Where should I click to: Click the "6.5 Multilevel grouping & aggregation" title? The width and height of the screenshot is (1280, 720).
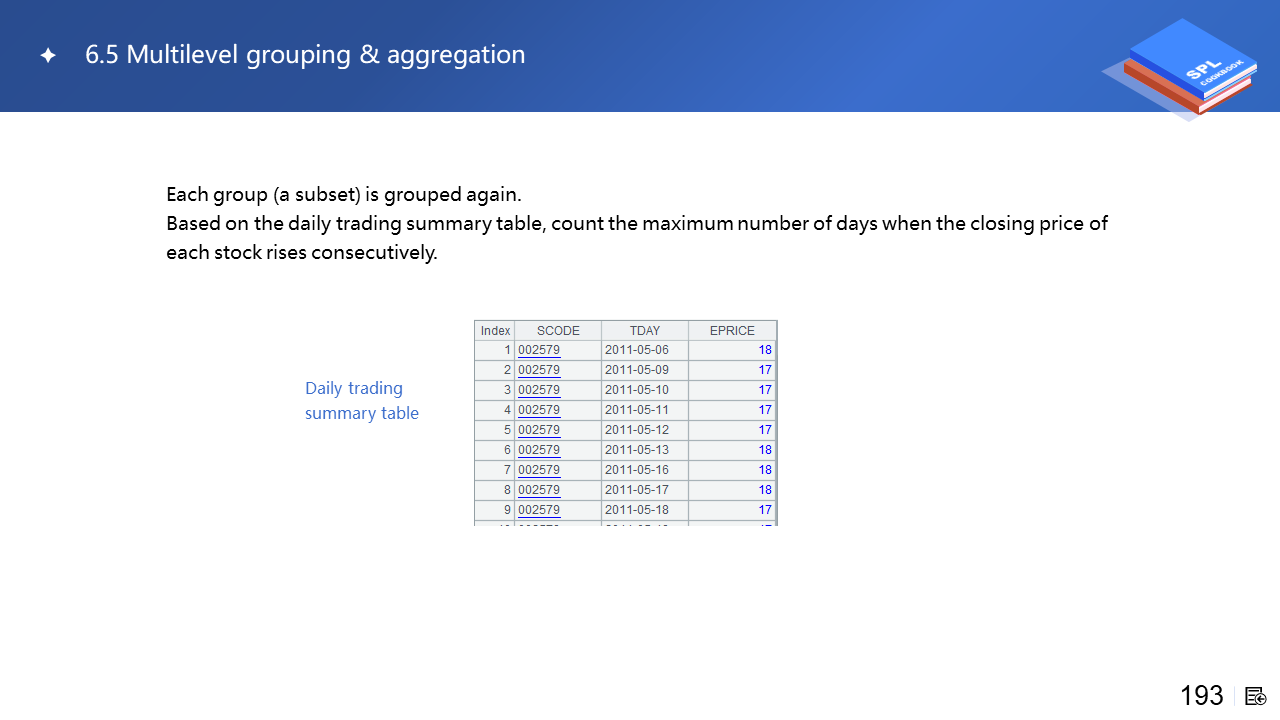pyautogui.click(x=305, y=55)
